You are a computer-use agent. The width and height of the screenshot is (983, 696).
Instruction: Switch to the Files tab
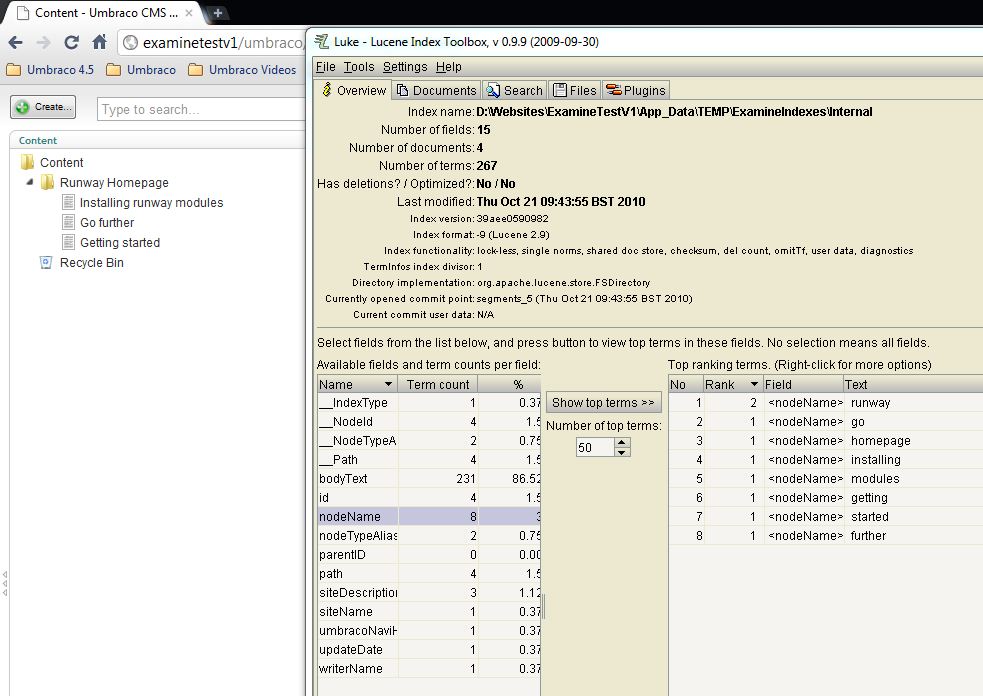574,90
